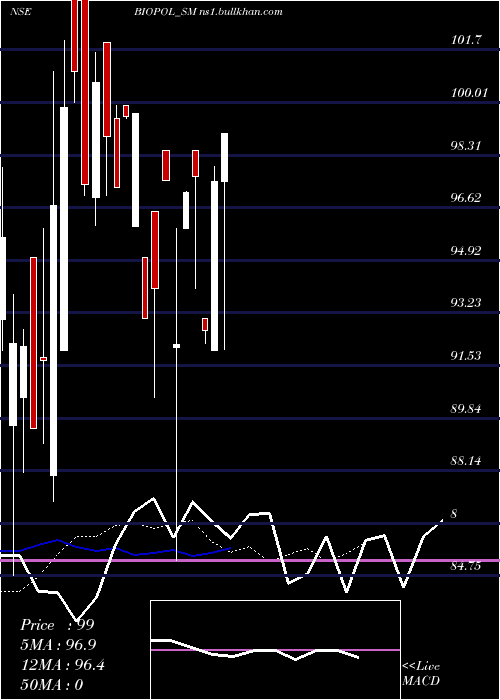Click the 93.23 price axis label
This screenshot has height=700, width=500.
(466, 302)
